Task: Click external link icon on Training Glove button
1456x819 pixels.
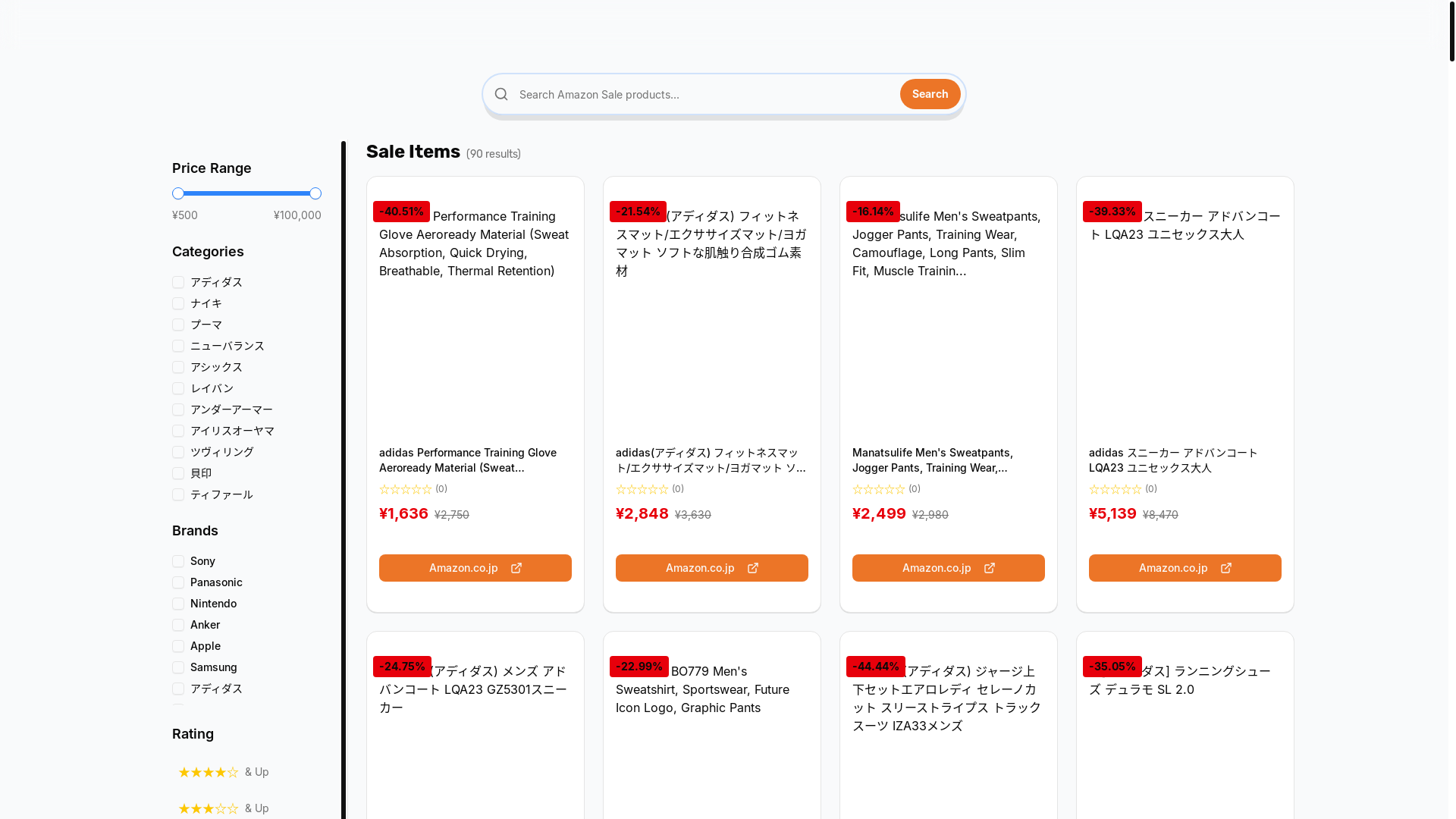Action: [516, 568]
